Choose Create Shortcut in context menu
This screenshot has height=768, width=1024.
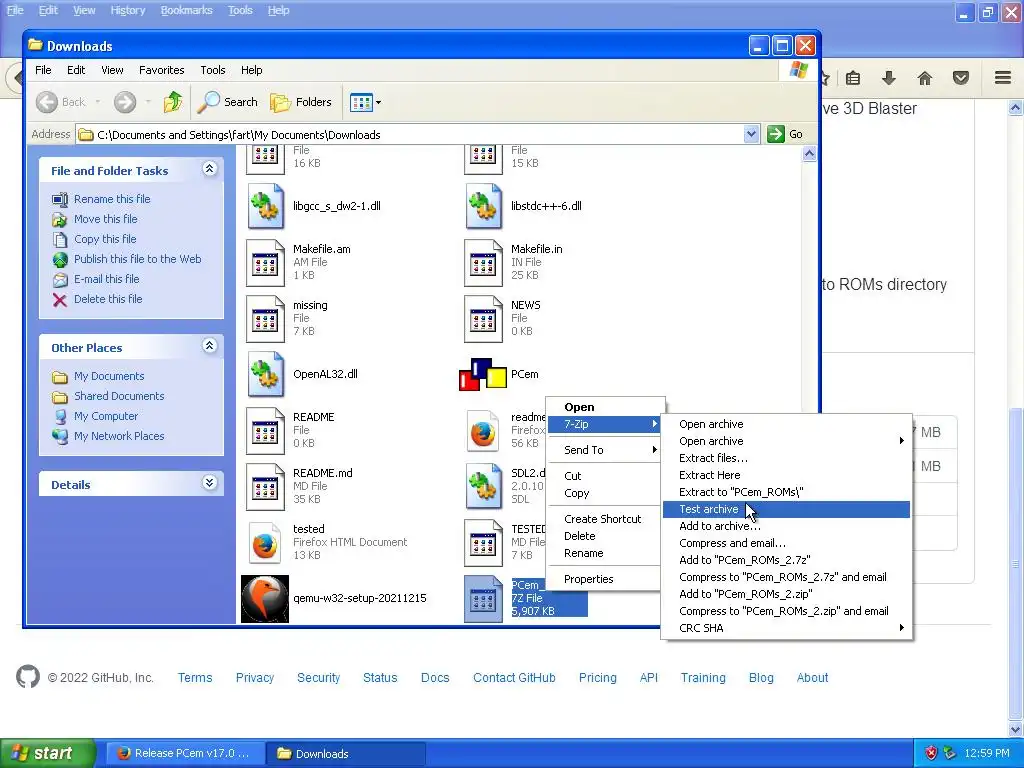pos(604,519)
